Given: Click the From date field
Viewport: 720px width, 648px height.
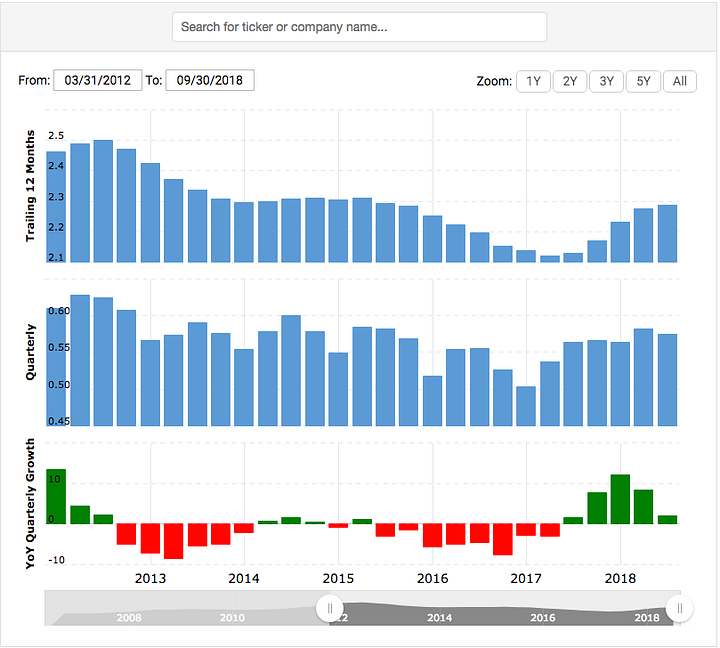Looking at the screenshot, I should point(98,80).
